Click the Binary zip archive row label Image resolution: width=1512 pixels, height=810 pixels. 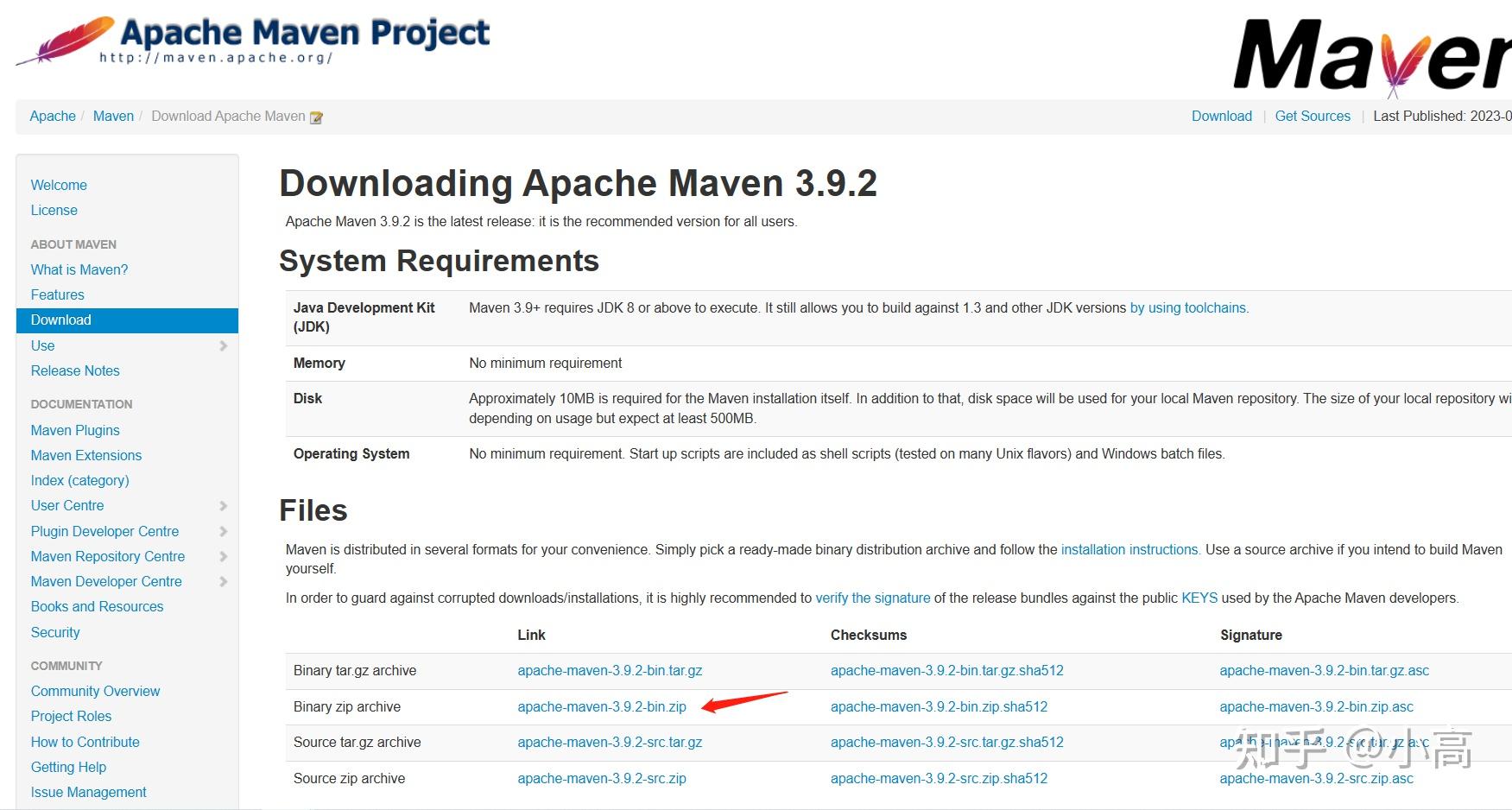pyautogui.click(x=347, y=706)
